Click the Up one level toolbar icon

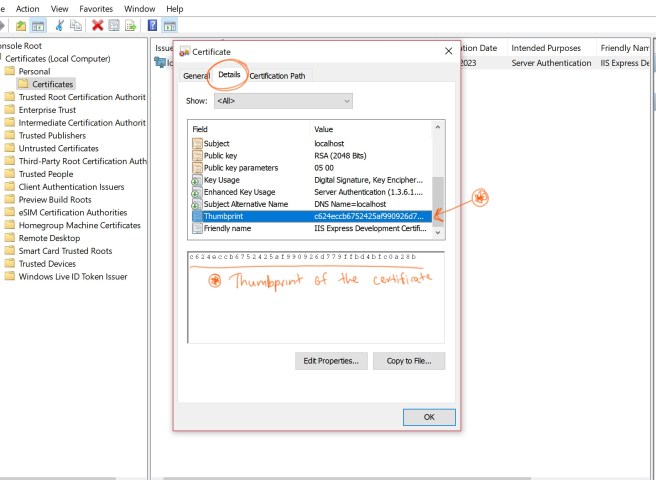coord(20,26)
